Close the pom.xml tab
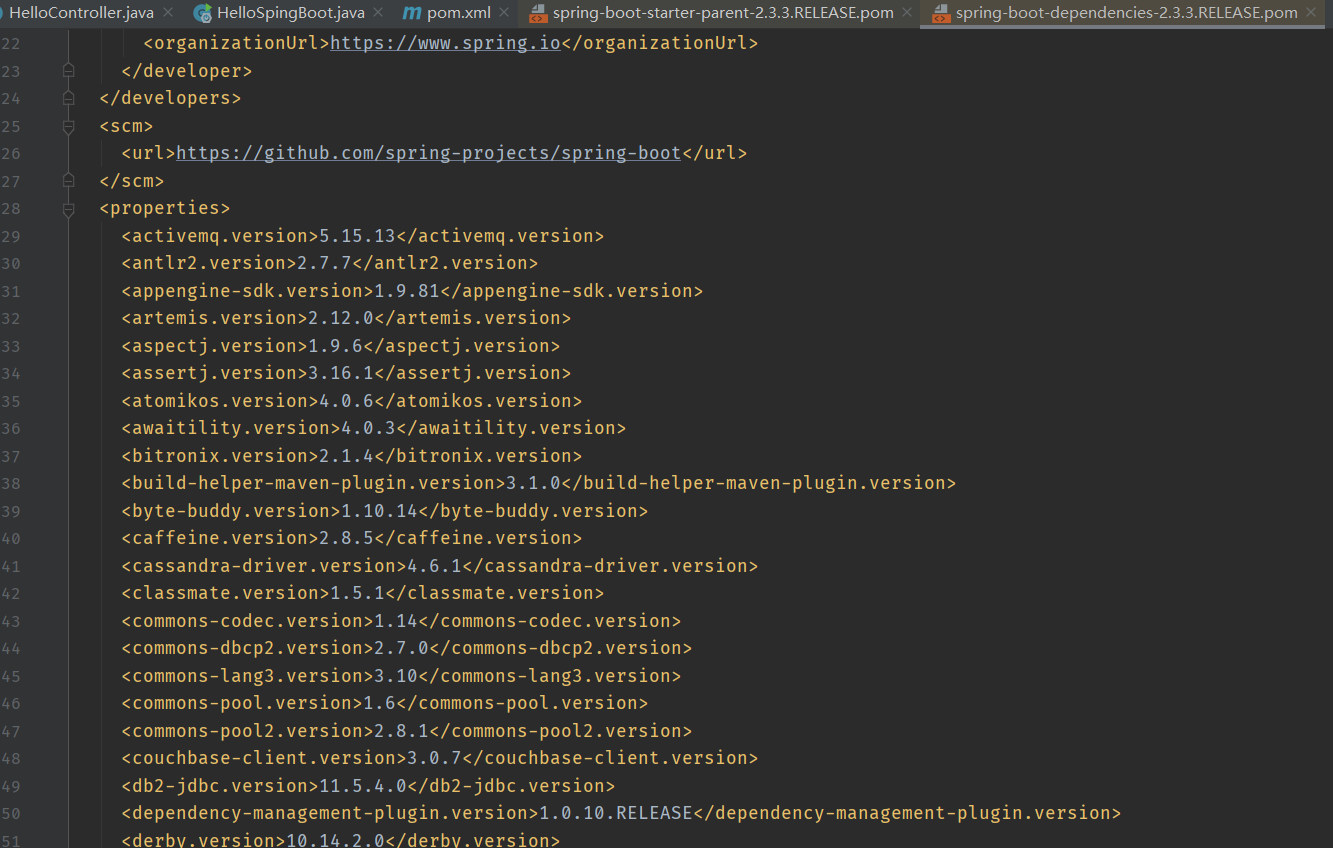1333x848 pixels. coord(503,13)
